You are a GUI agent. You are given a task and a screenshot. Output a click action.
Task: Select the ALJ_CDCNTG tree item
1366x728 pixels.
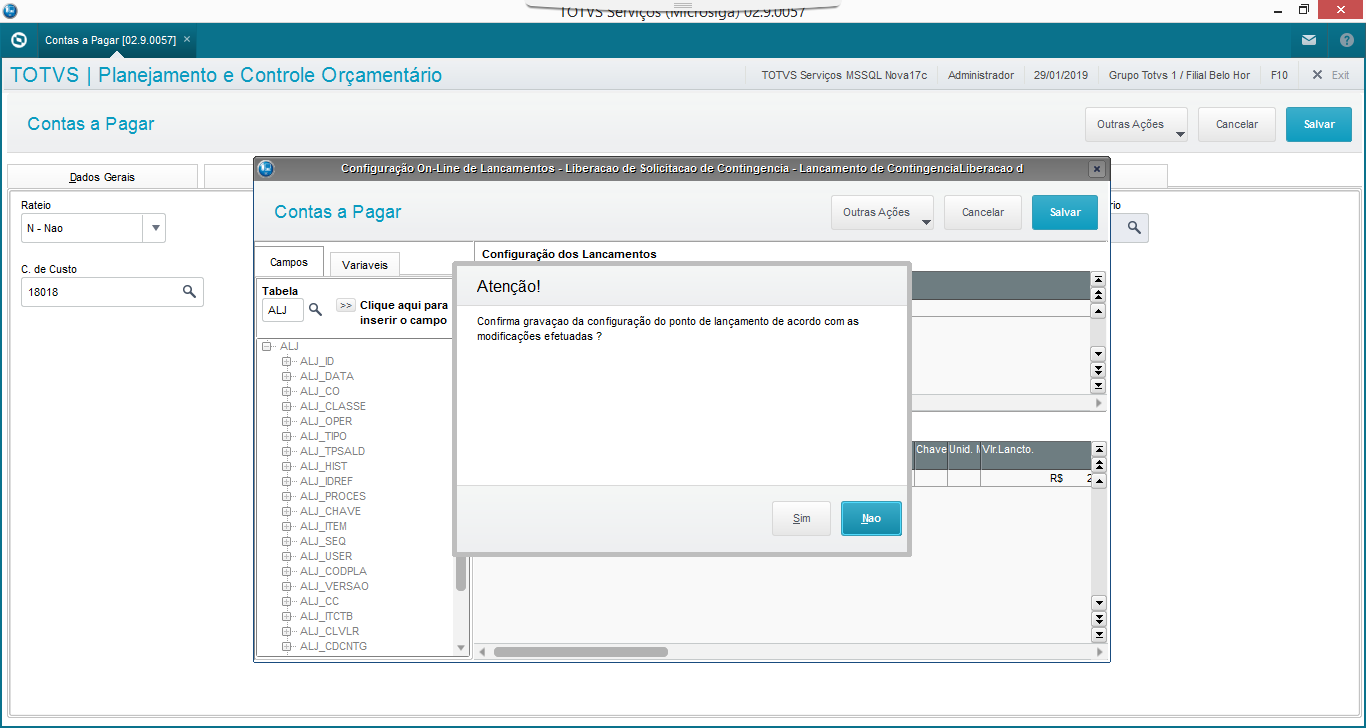pyautogui.click(x=333, y=646)
